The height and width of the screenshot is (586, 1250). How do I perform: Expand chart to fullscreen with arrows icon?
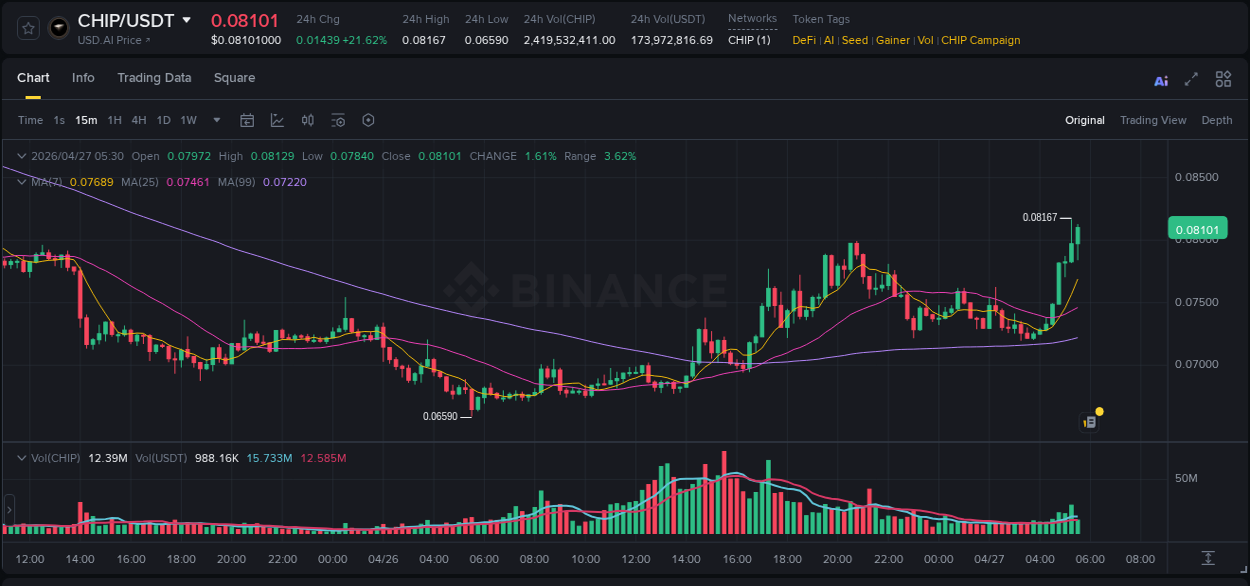[1191, 79]
